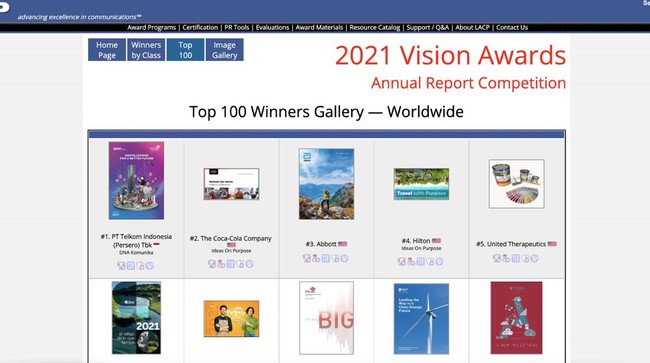Open the Top 100 tab
Viewport: 650px width, 363px height.
tap(185, 50)
